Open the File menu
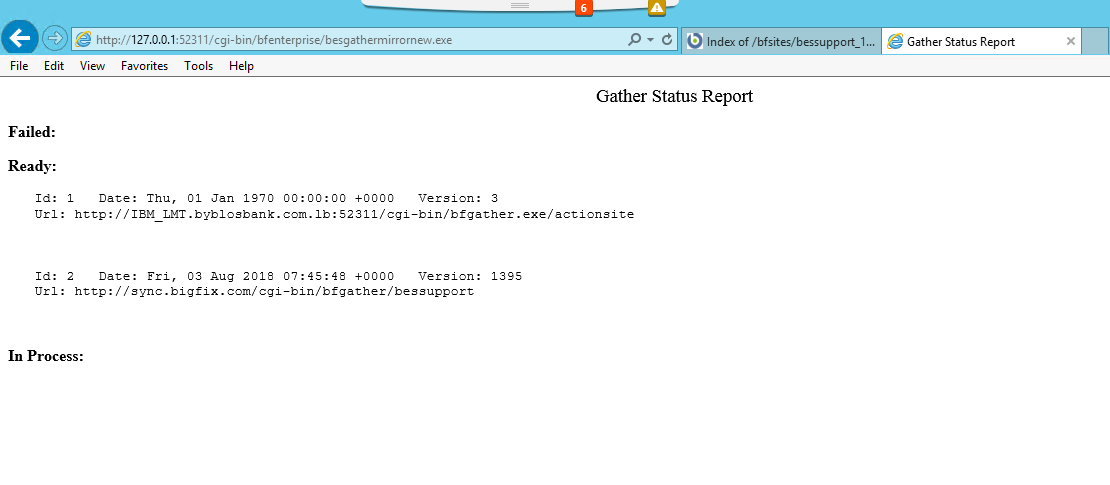Viewport: 1110px width, 485px height. coord(19,66)
